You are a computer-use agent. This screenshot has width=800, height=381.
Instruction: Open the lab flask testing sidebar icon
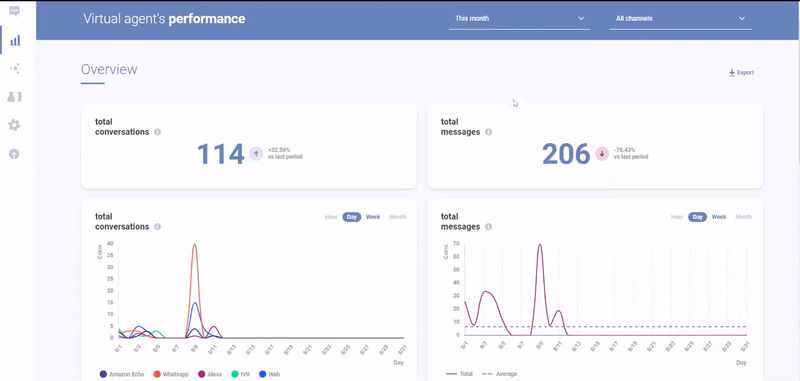pyautogui.click(x=14, y=96)
